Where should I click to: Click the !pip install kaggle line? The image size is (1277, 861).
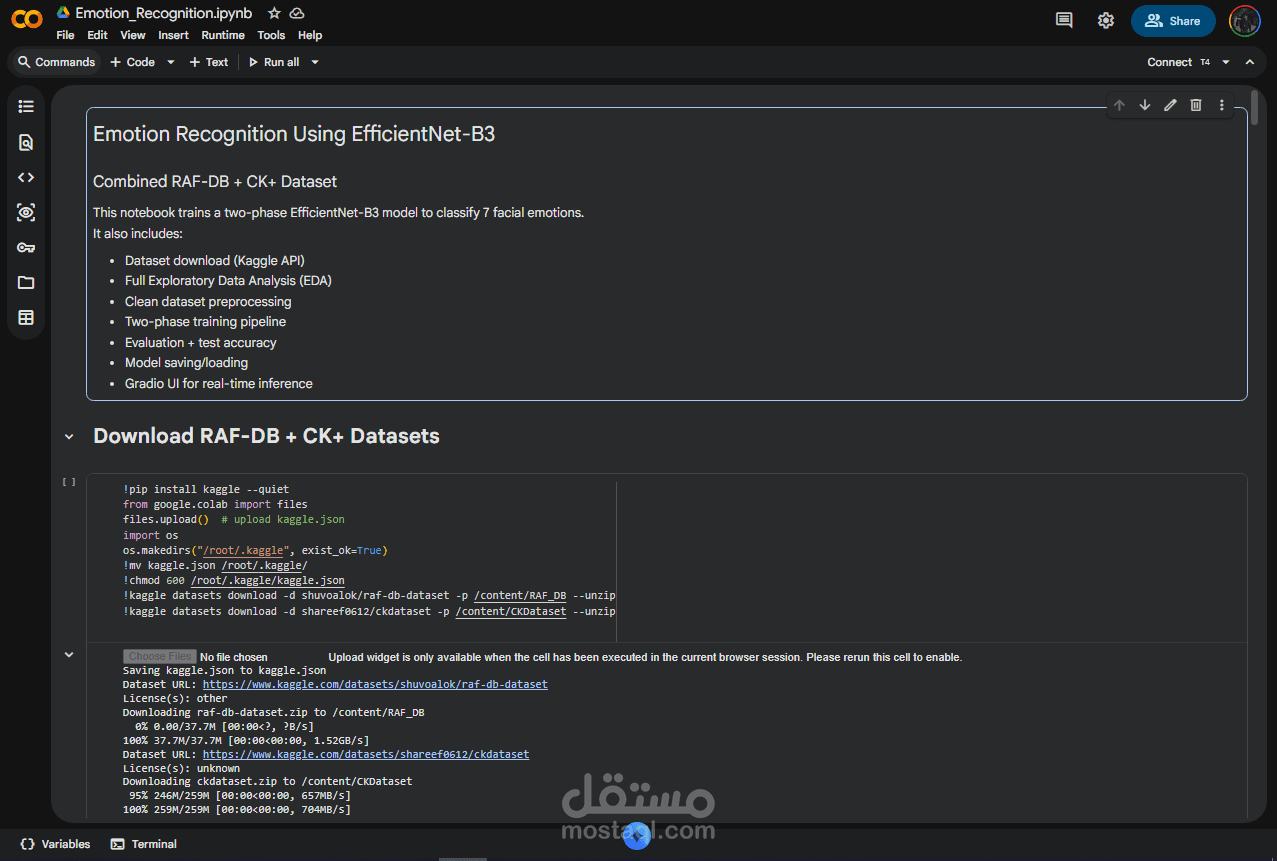[x=206, y=489]
